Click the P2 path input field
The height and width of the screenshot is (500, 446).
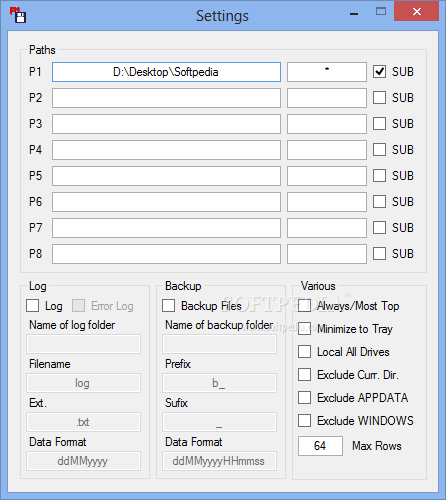166,98
